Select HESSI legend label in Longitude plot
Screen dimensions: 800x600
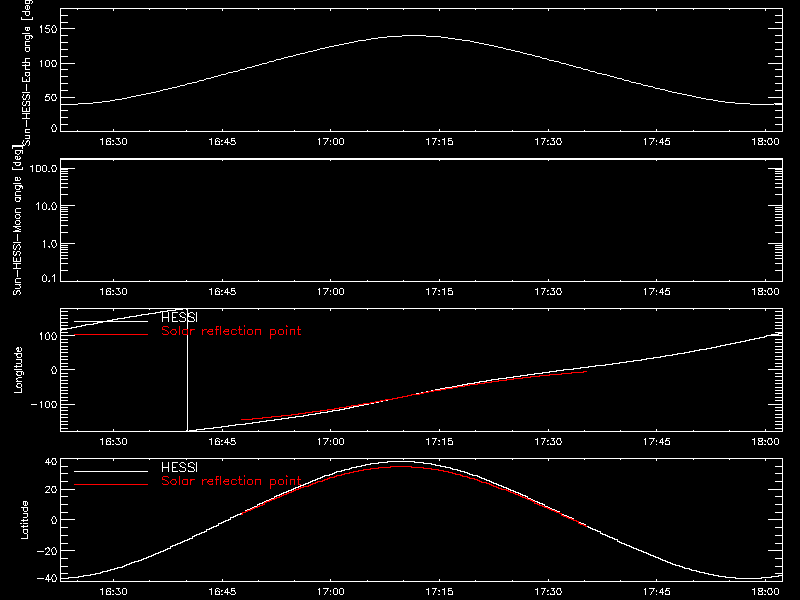179,317
